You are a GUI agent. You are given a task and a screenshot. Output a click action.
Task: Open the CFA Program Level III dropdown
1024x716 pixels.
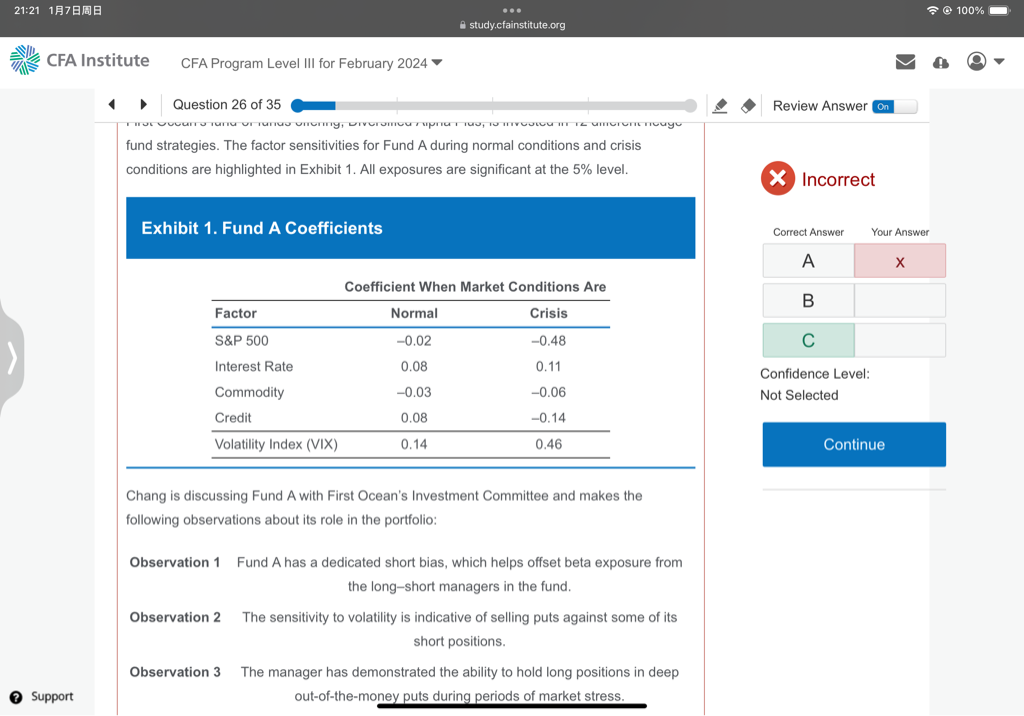(311, 63)
